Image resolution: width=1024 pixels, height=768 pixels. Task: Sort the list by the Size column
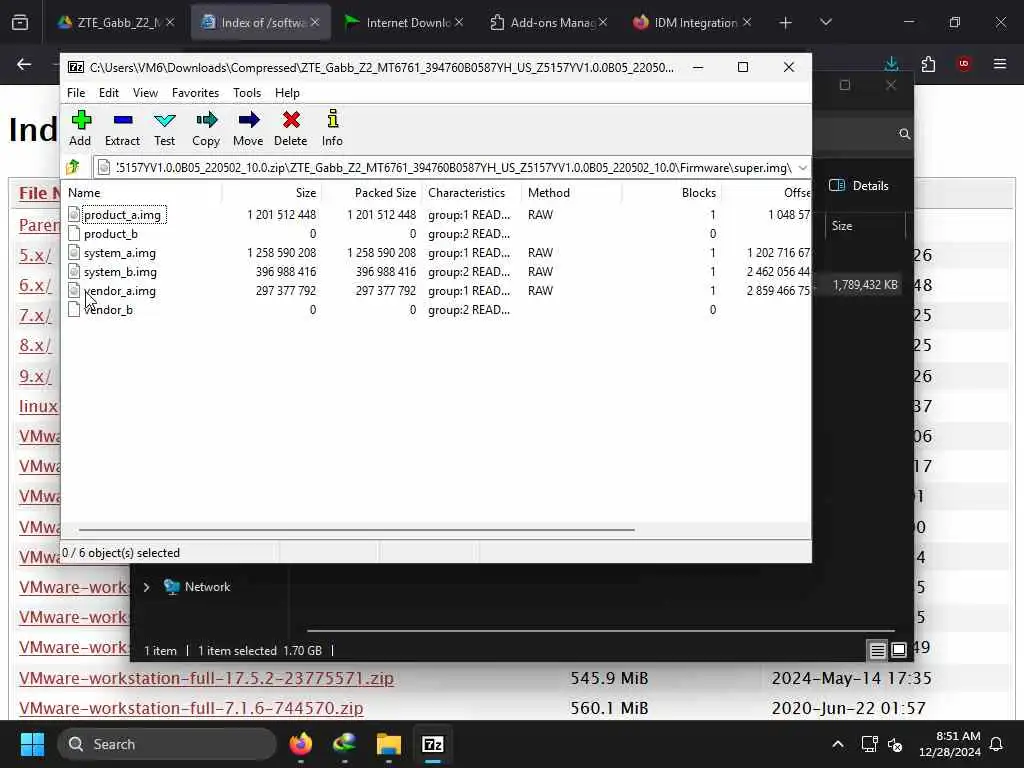[x=271, y=193]
